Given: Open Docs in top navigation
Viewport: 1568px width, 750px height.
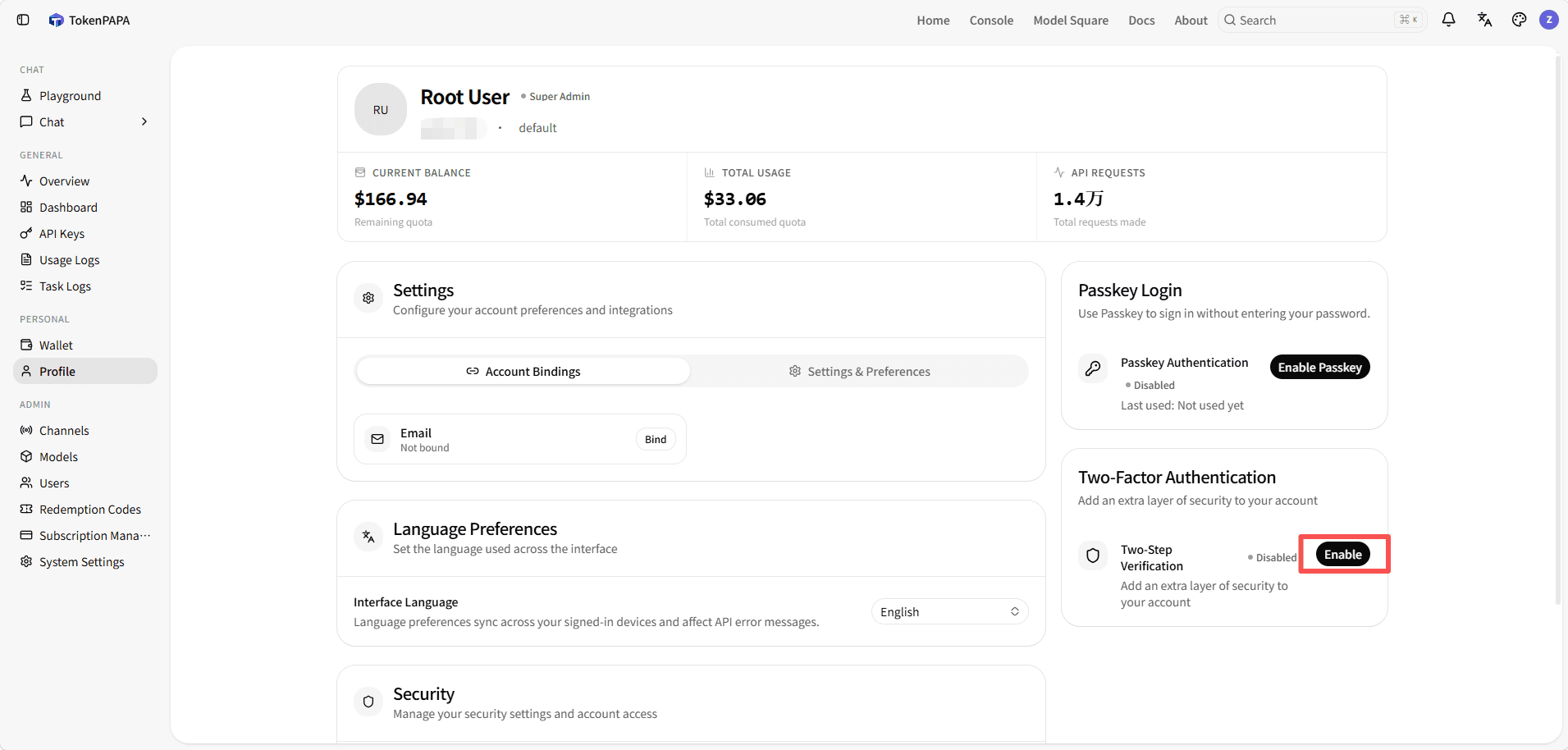Looking at the screenshot, I should (1141, 20).
